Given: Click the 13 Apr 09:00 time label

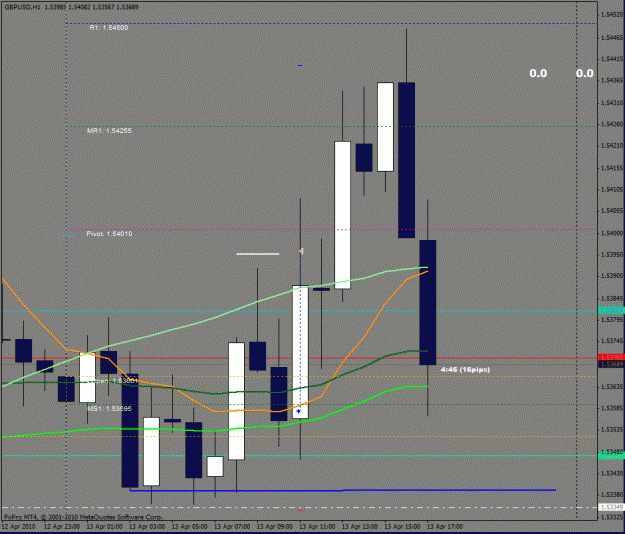Looking at the screenshot, I should click(275, 526).
